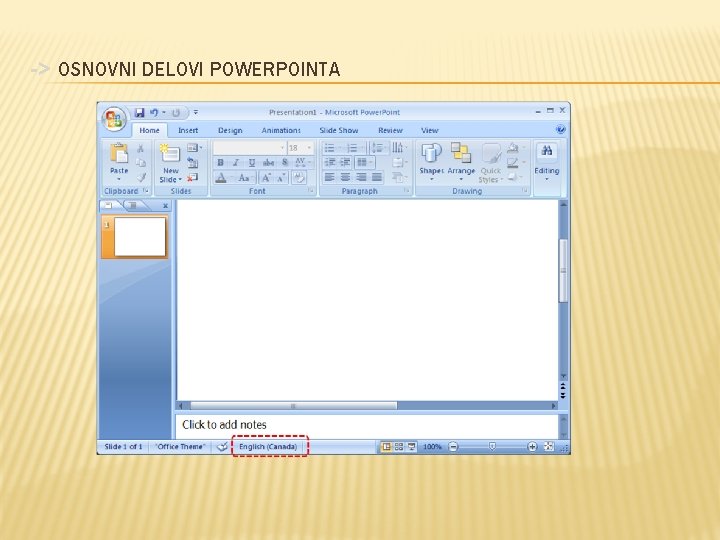Click the Redo icon in Quick Access Toolbar
The height and width of the screenshot is (540, 720).
176,112
